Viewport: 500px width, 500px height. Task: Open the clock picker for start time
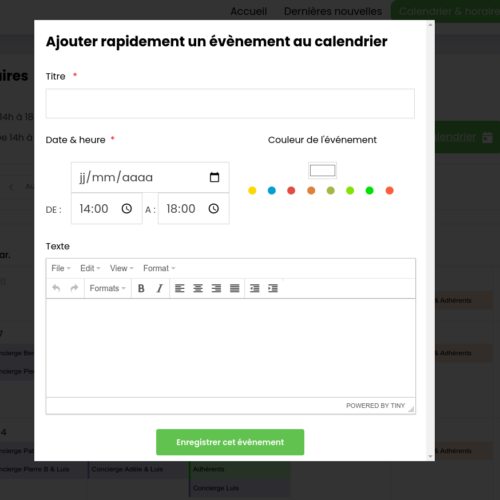(127, 209)
